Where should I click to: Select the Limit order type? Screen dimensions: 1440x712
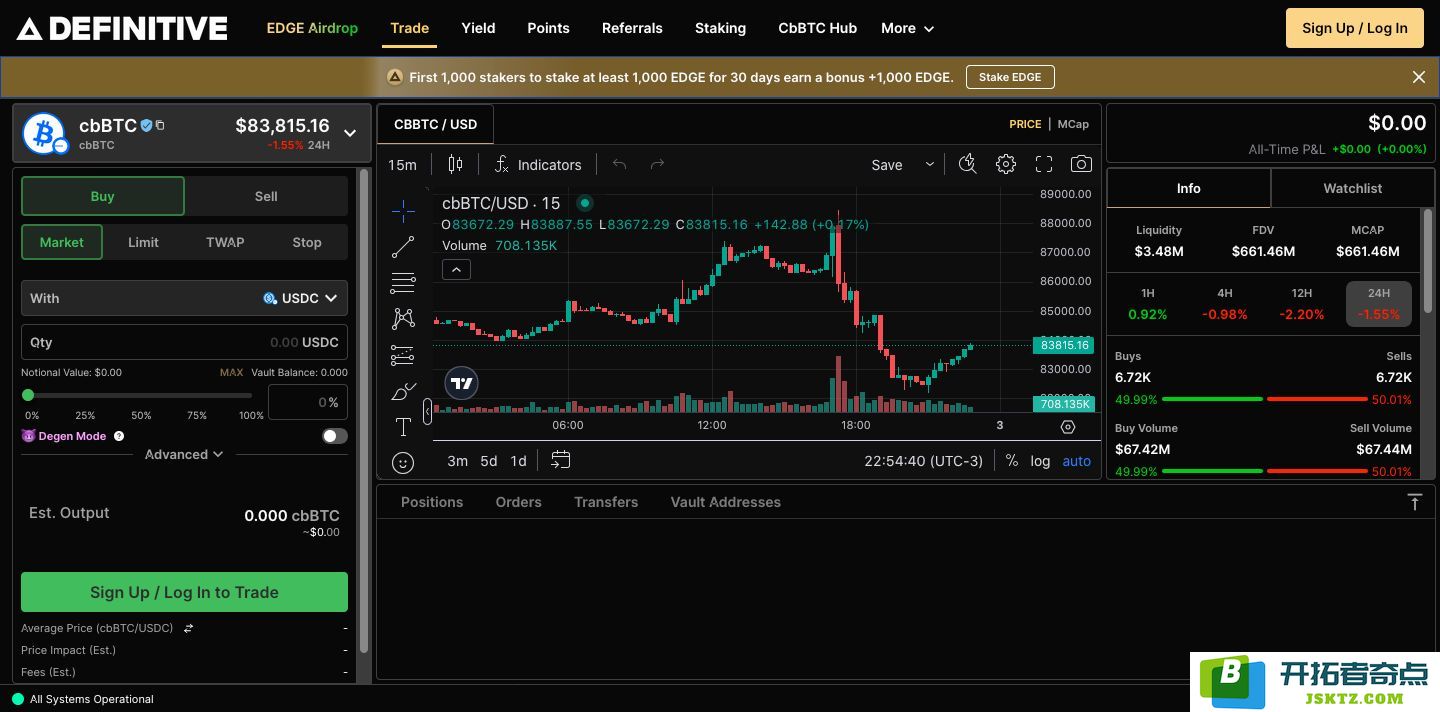click(x=143, y=242)
